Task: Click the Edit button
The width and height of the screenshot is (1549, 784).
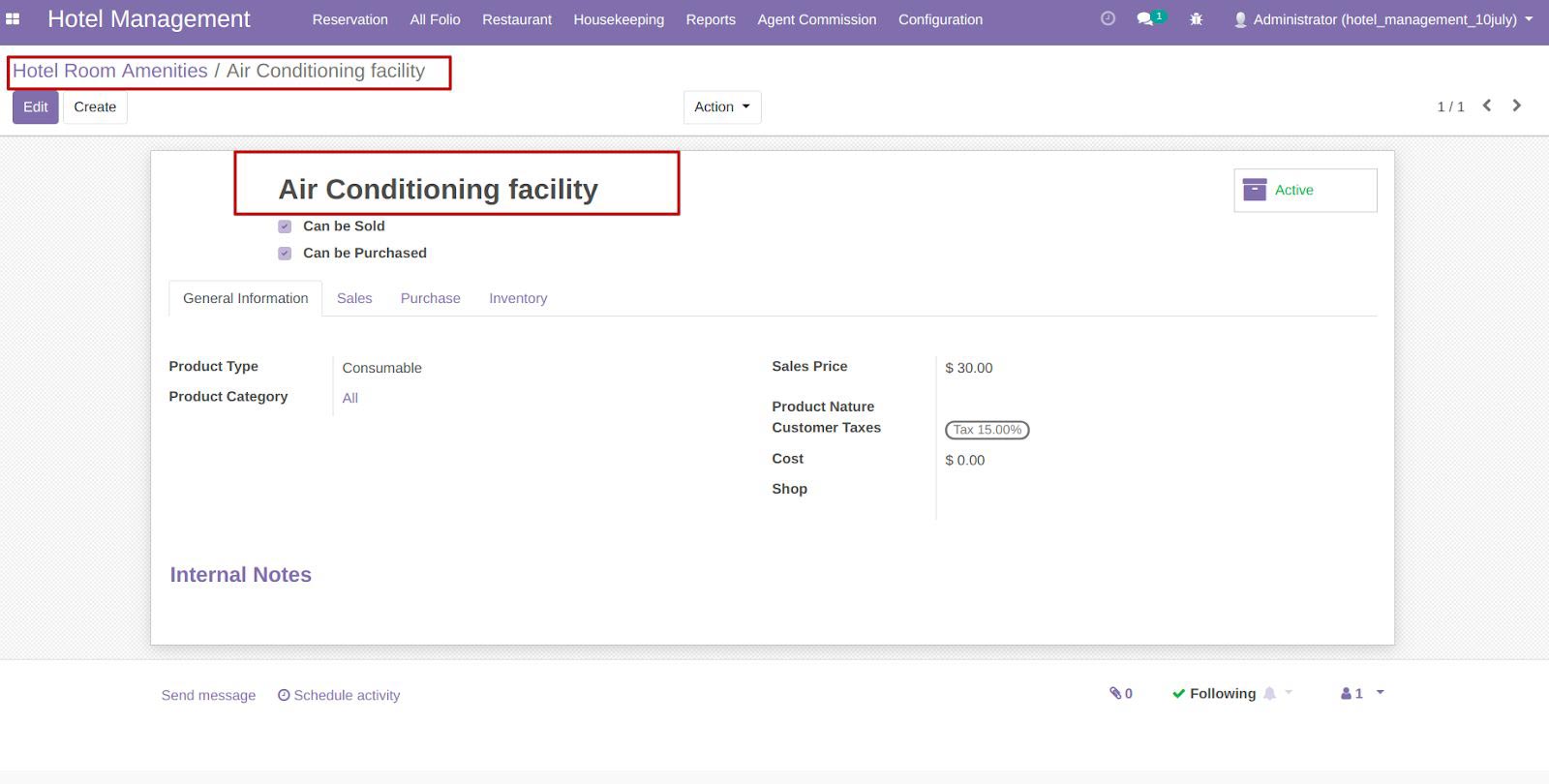Action: [36, 106]
